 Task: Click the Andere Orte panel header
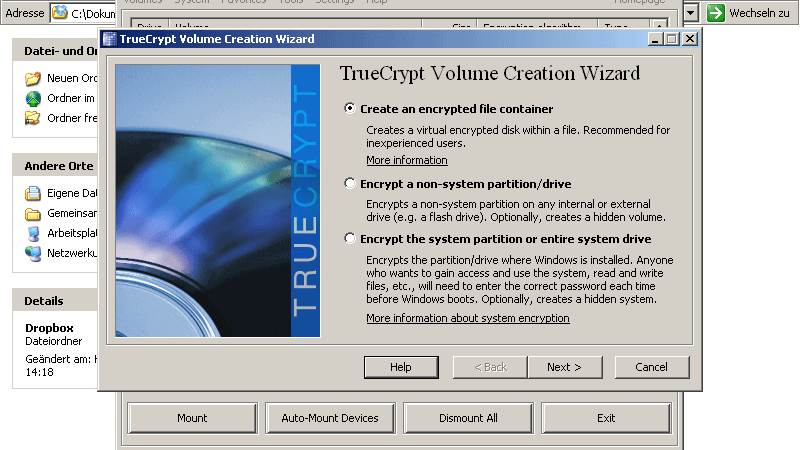[x=55, y=166]
